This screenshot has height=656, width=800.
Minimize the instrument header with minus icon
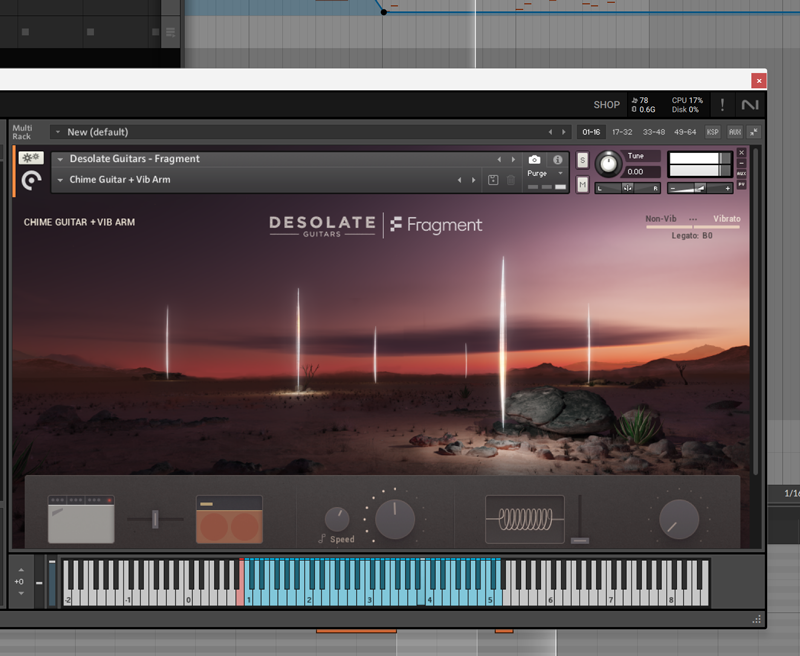(742, 163)
